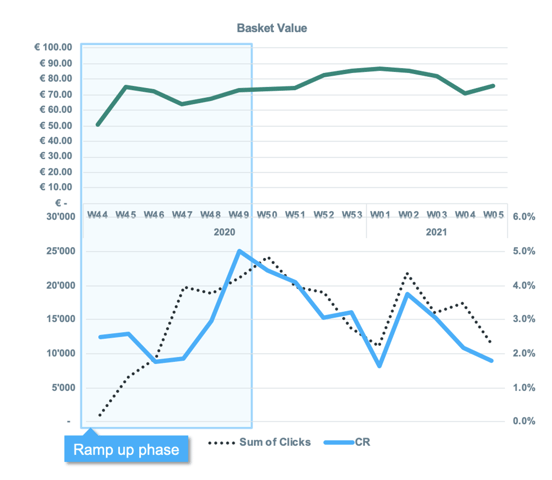Viewport: 552px width, 480px height.
Task: Select the Ramp up phase callout label
Action: pos(126,450)
